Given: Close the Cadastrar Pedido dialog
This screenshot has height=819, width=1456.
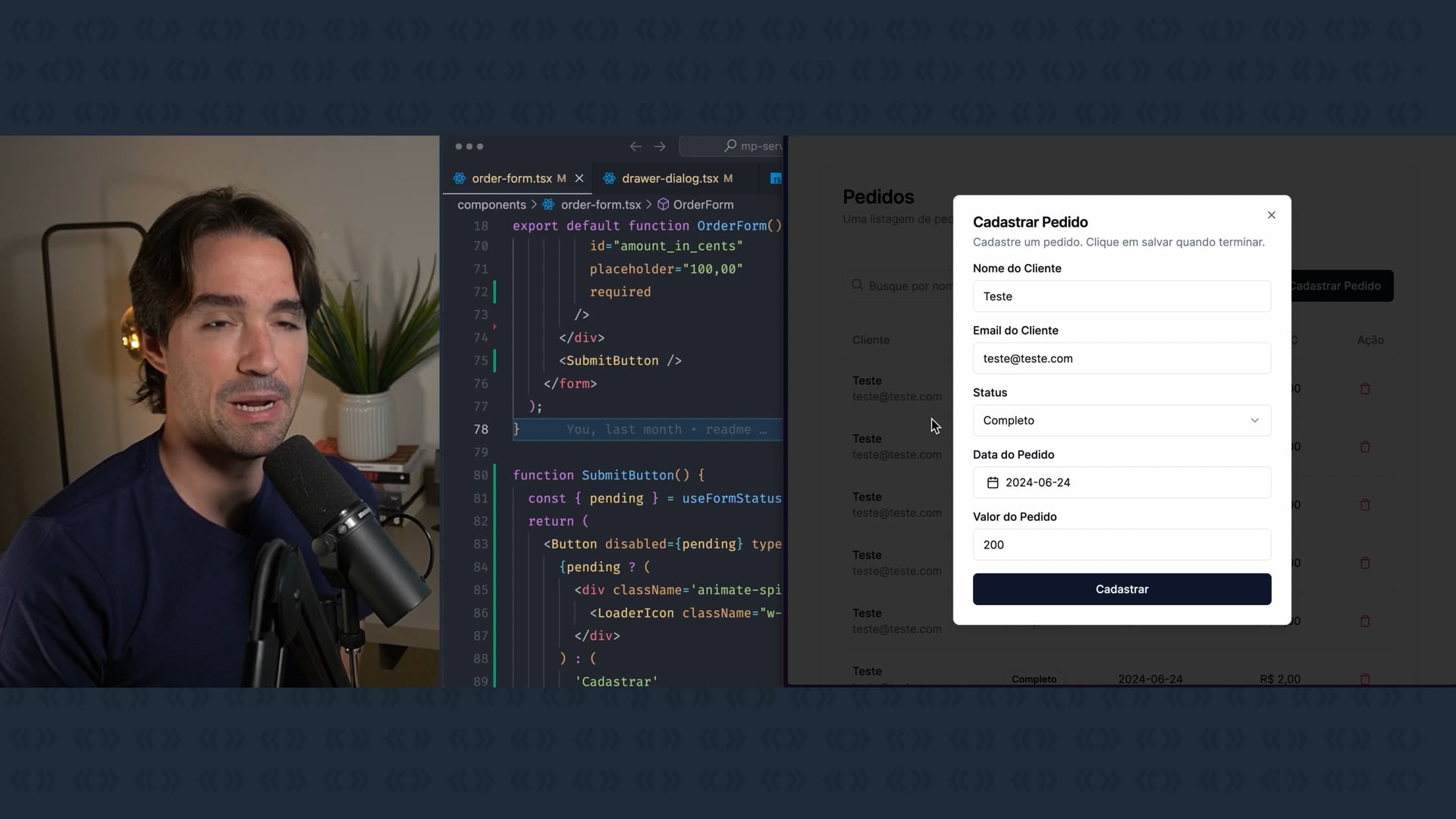Looking at the screenshot, I should [x=1272, y=215].
